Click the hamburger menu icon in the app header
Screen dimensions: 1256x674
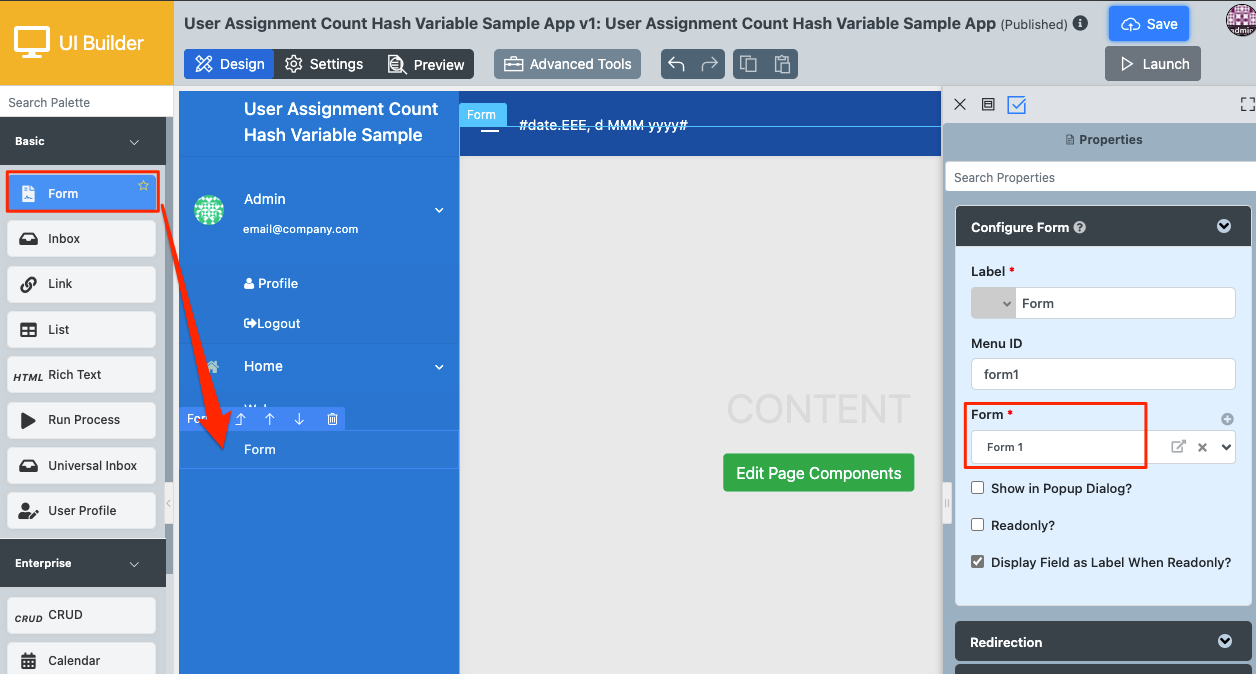tap(490, 127)
